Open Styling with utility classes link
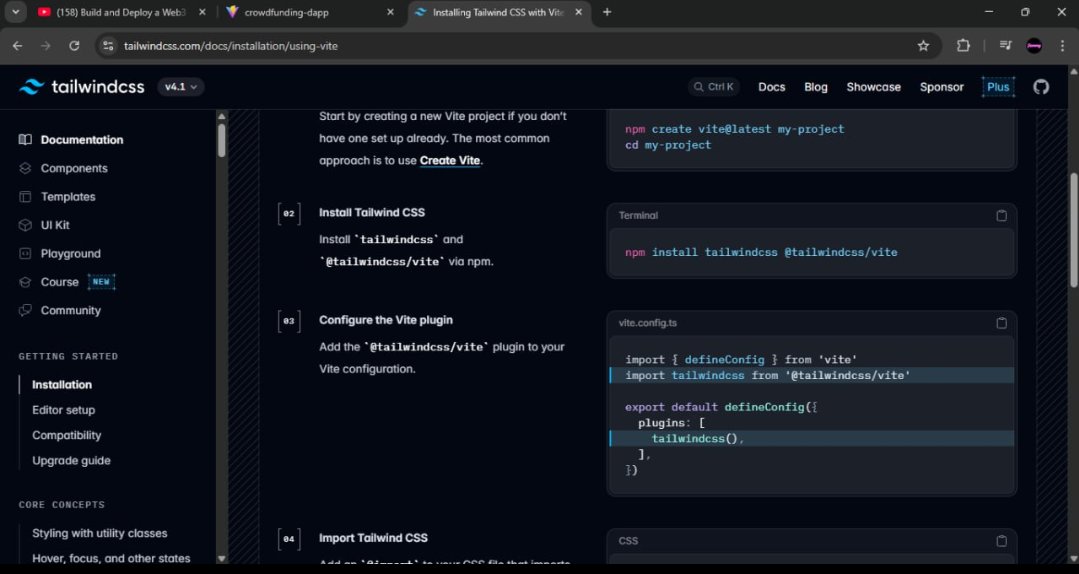The width and height of the screenshot is (1079, 574). 99,533
